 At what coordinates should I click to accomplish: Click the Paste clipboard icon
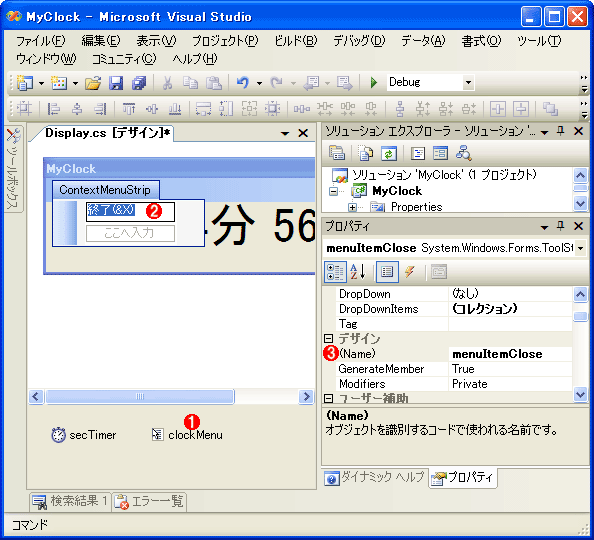coord(214,83)
